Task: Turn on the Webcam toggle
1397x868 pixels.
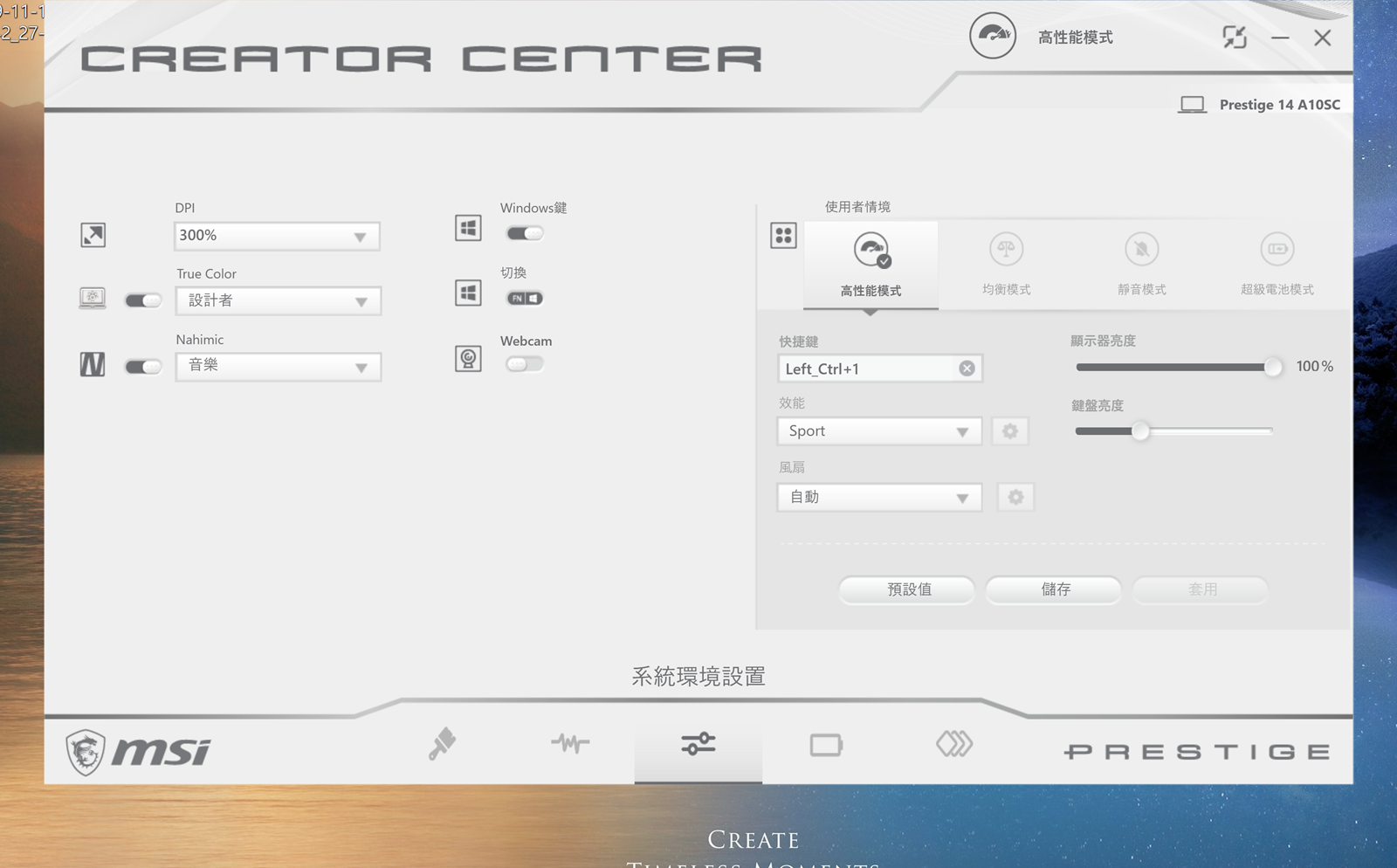Action: tap(525, 364)
